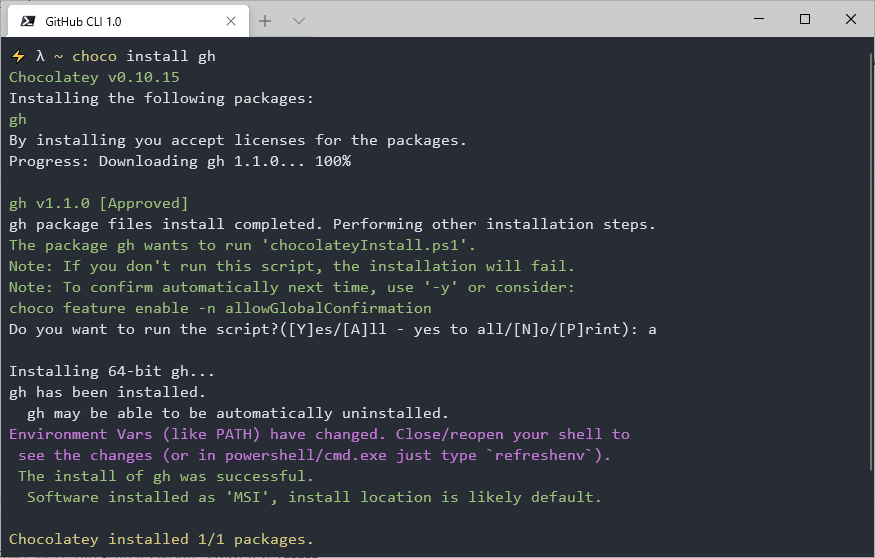Viewport: 875px width, 558px height.
Task: Maximize the terminal window
Action: [805, 19]
